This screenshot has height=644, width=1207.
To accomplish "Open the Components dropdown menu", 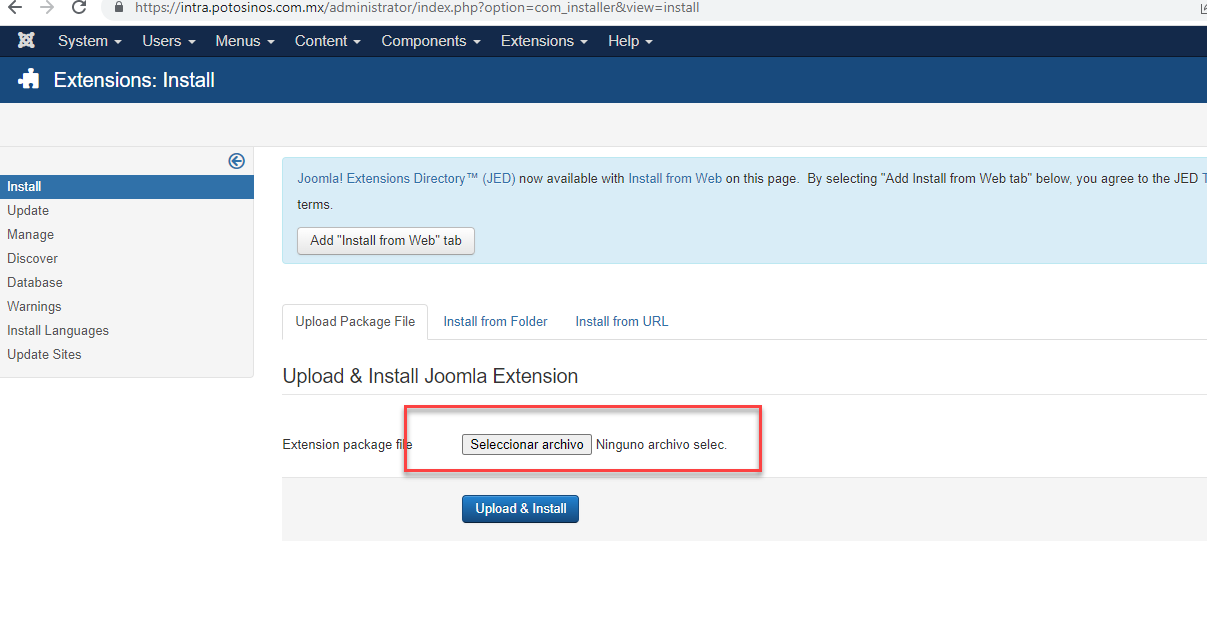I will (431, 41).
